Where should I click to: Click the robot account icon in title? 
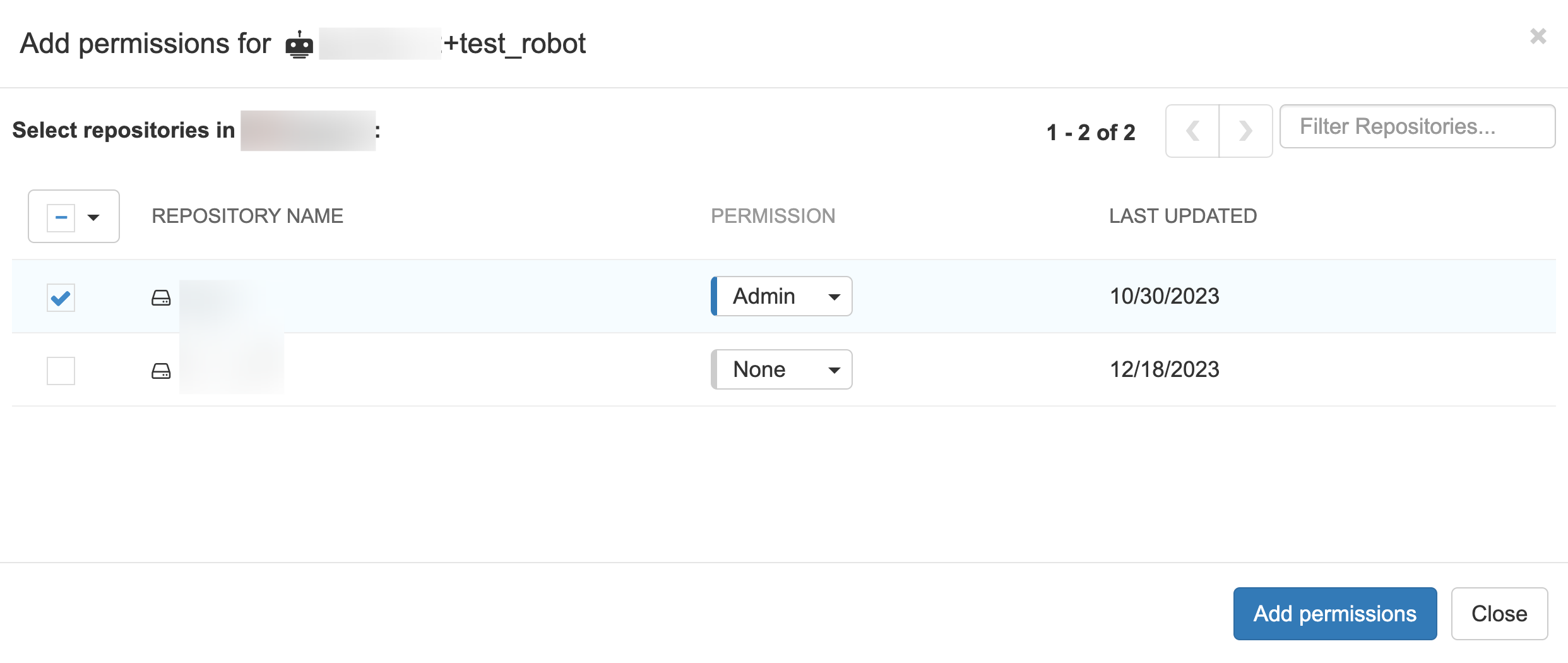pos(299,45)
